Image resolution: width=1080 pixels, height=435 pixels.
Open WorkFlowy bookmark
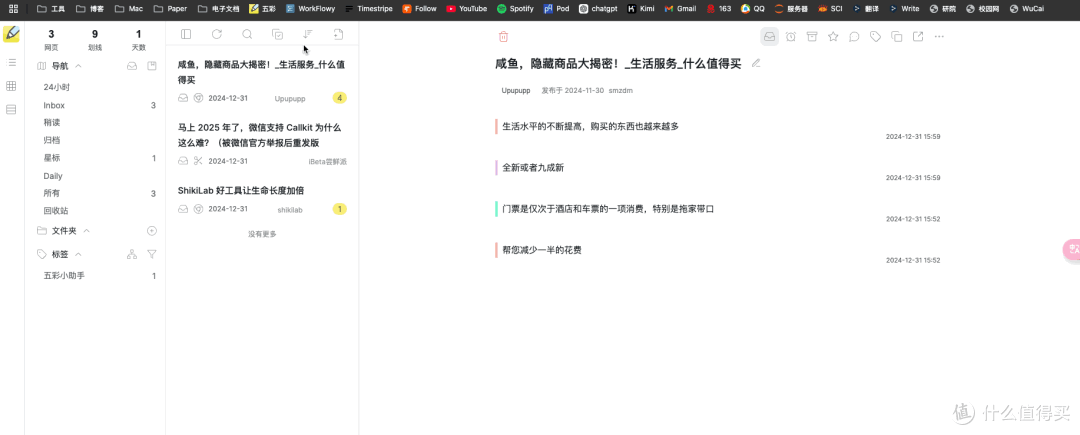(310, 9)
